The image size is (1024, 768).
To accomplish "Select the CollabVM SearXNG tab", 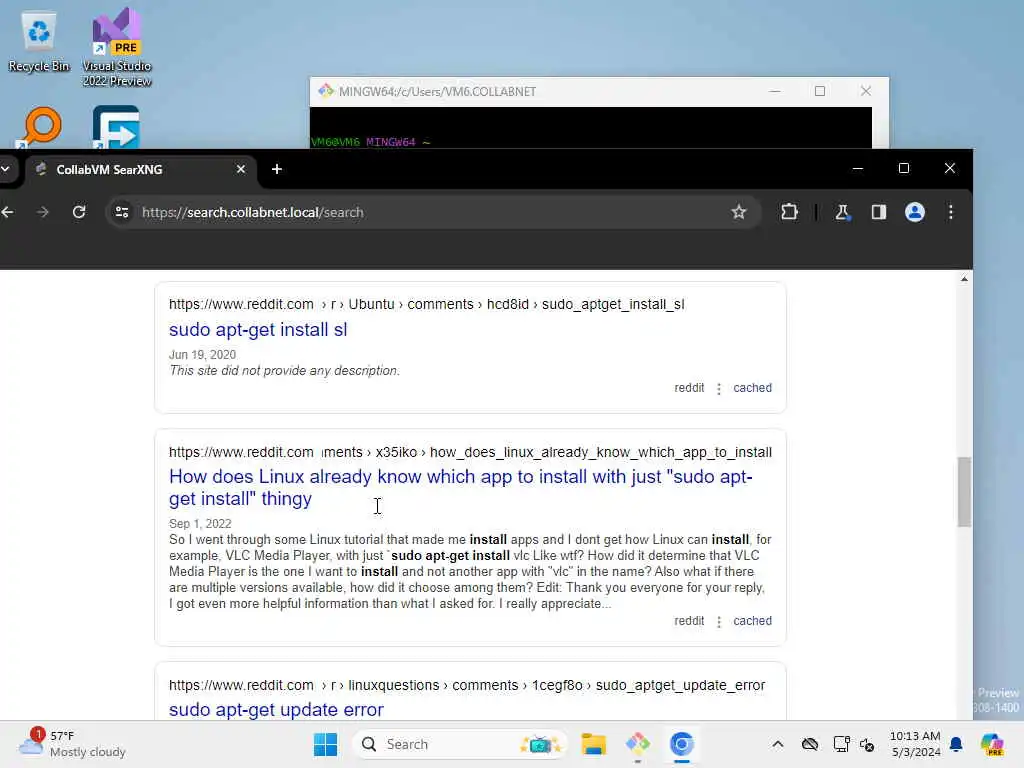I will [140, 169].
